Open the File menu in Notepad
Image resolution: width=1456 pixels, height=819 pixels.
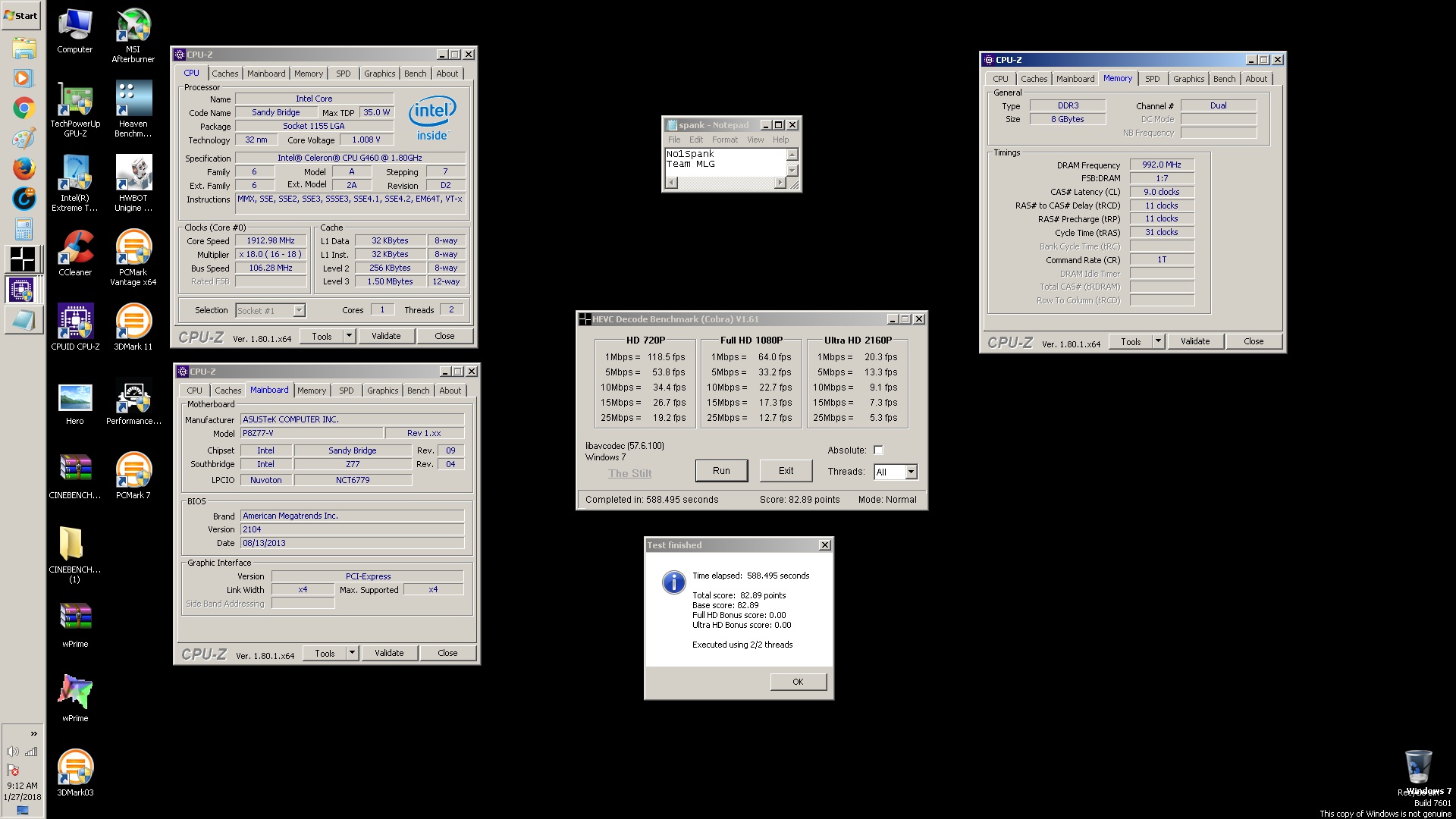pos(674,140)
